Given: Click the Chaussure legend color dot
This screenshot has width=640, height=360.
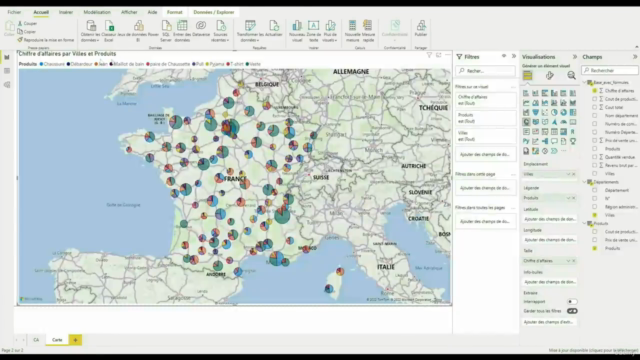Looking at the screenshot, I should (x=41, y=64).
